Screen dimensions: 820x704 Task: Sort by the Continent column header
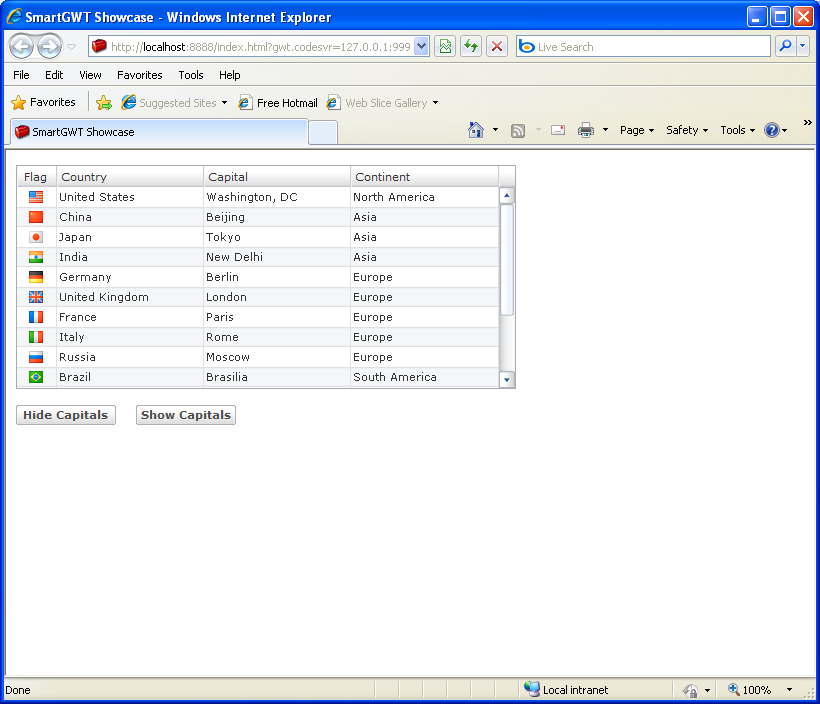click(424, 177)
